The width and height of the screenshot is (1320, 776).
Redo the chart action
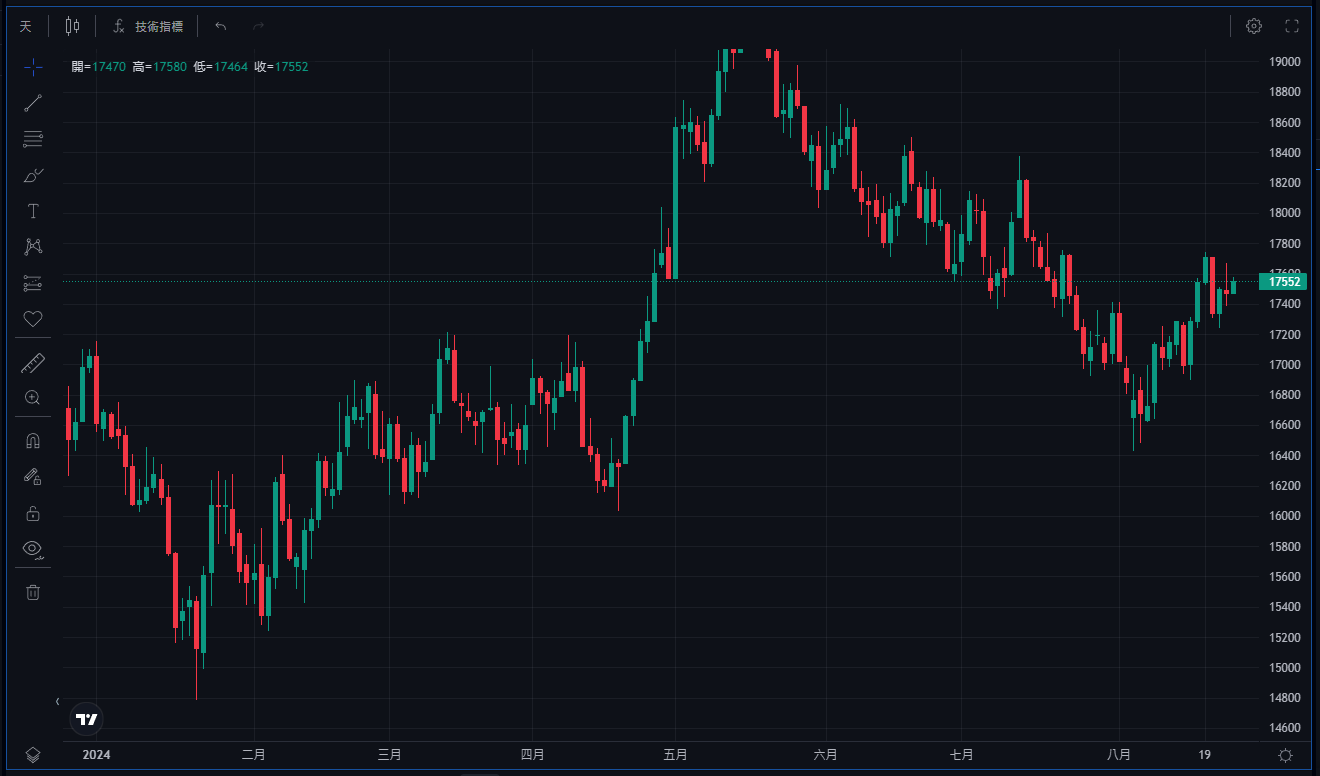click(x=258, y=26)
